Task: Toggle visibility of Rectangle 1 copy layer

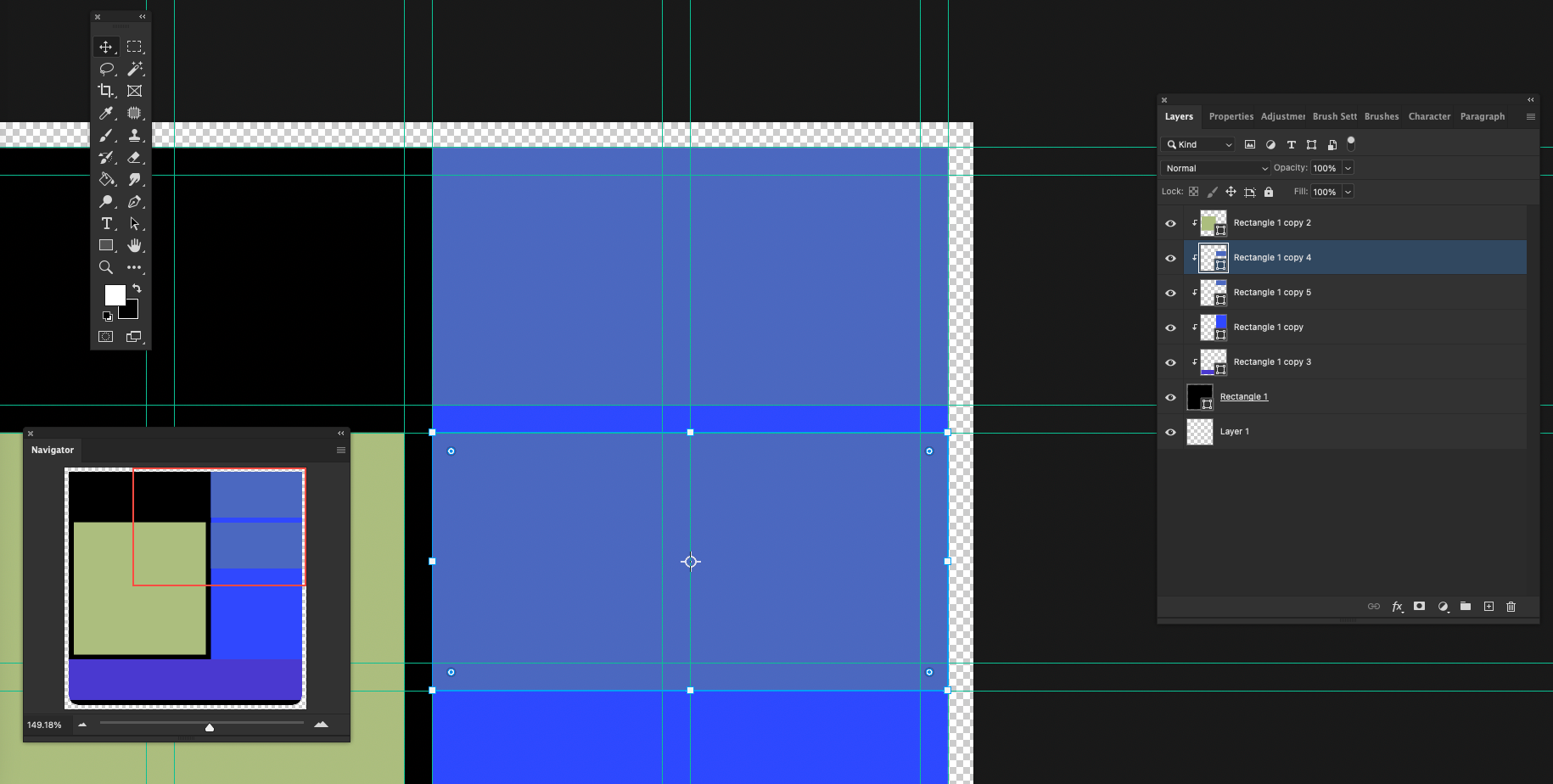Action: pos(1171,328)
